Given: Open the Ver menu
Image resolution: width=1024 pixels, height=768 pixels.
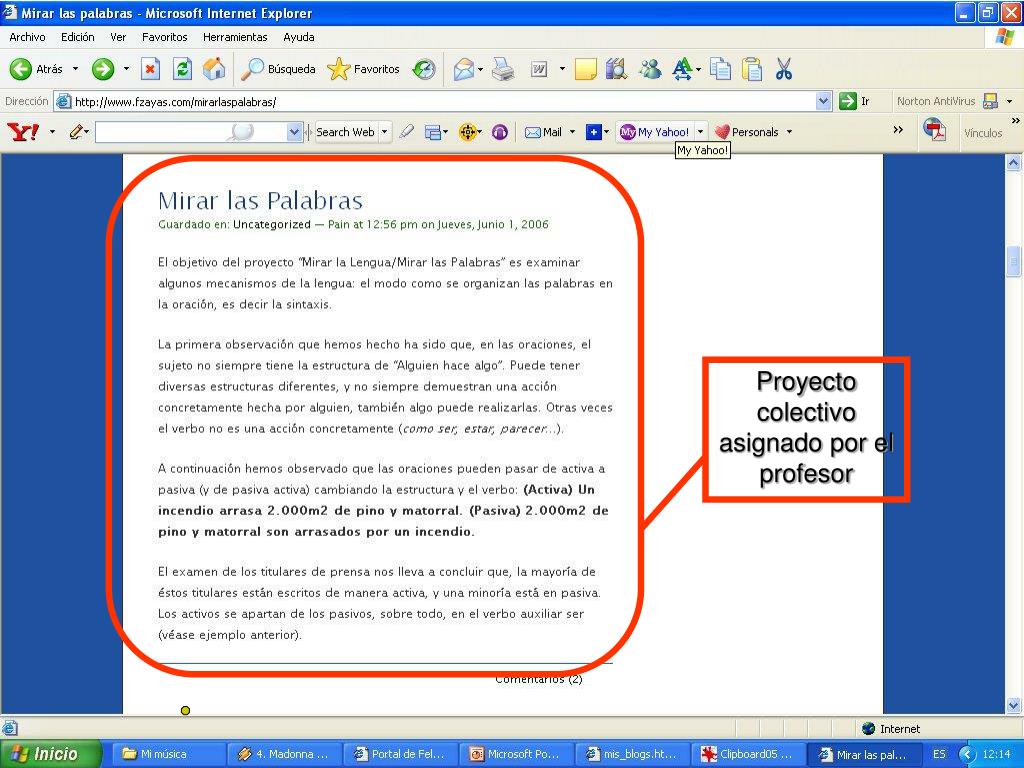Looking at the screenshot, I should (118, 37).
